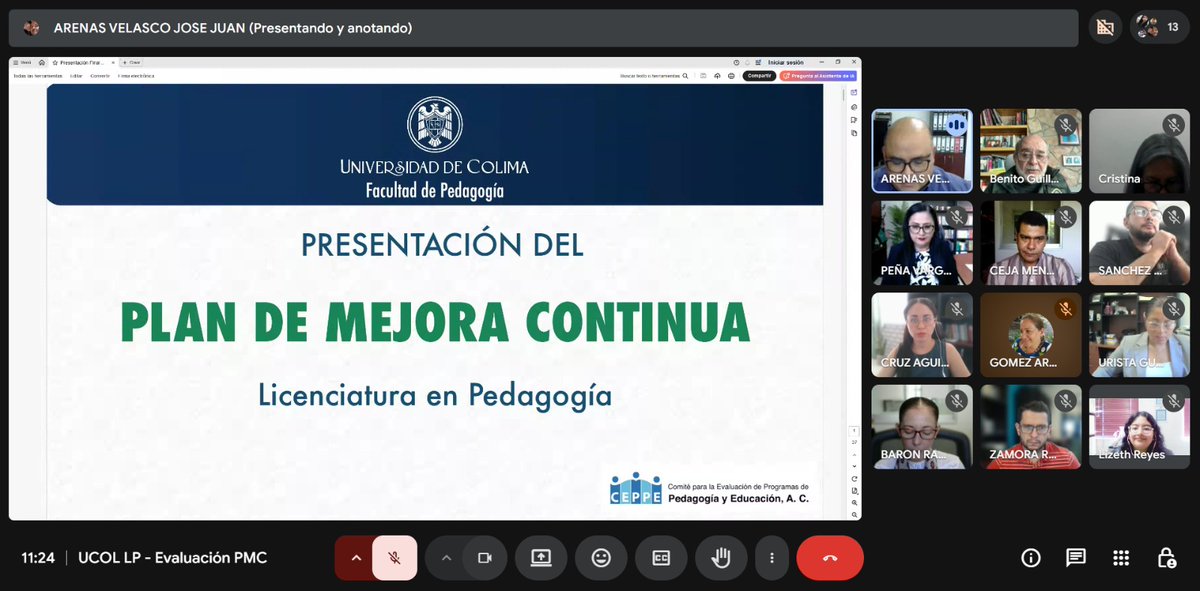The image size is (1200, 591).
Task: View meeting details with the info icon
Action: coord(1030,558)
